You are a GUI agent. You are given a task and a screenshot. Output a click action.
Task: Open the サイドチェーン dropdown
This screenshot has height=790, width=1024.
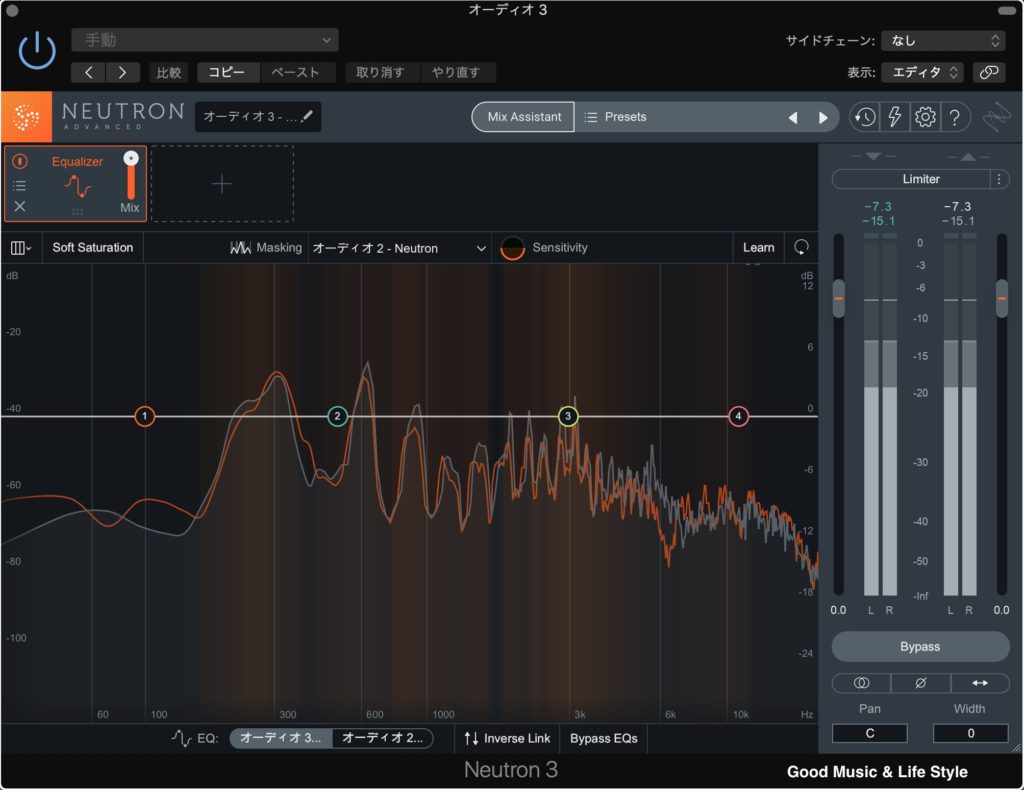pos(942,40)
